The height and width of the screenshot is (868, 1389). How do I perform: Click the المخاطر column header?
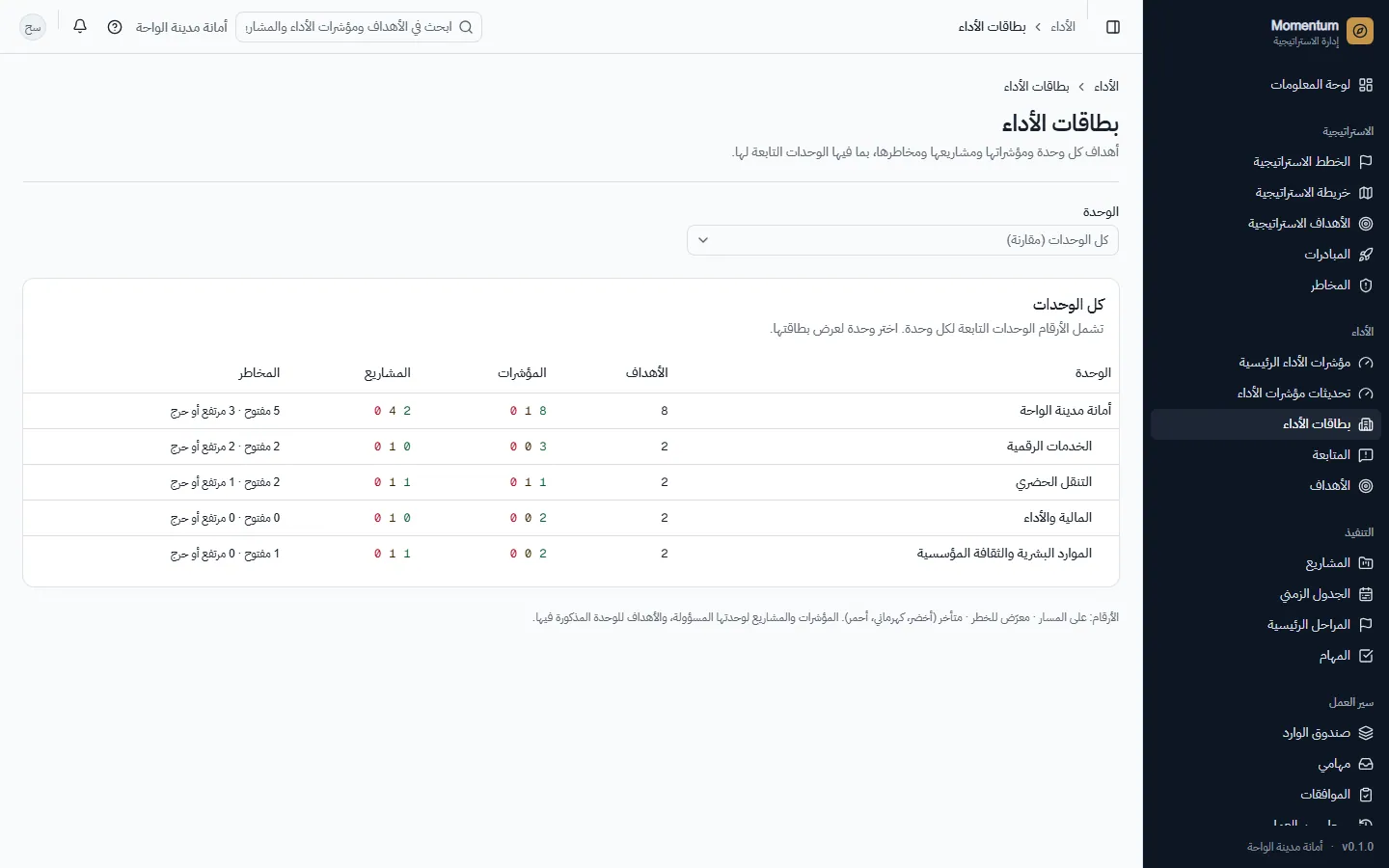[x=259, y=373]
